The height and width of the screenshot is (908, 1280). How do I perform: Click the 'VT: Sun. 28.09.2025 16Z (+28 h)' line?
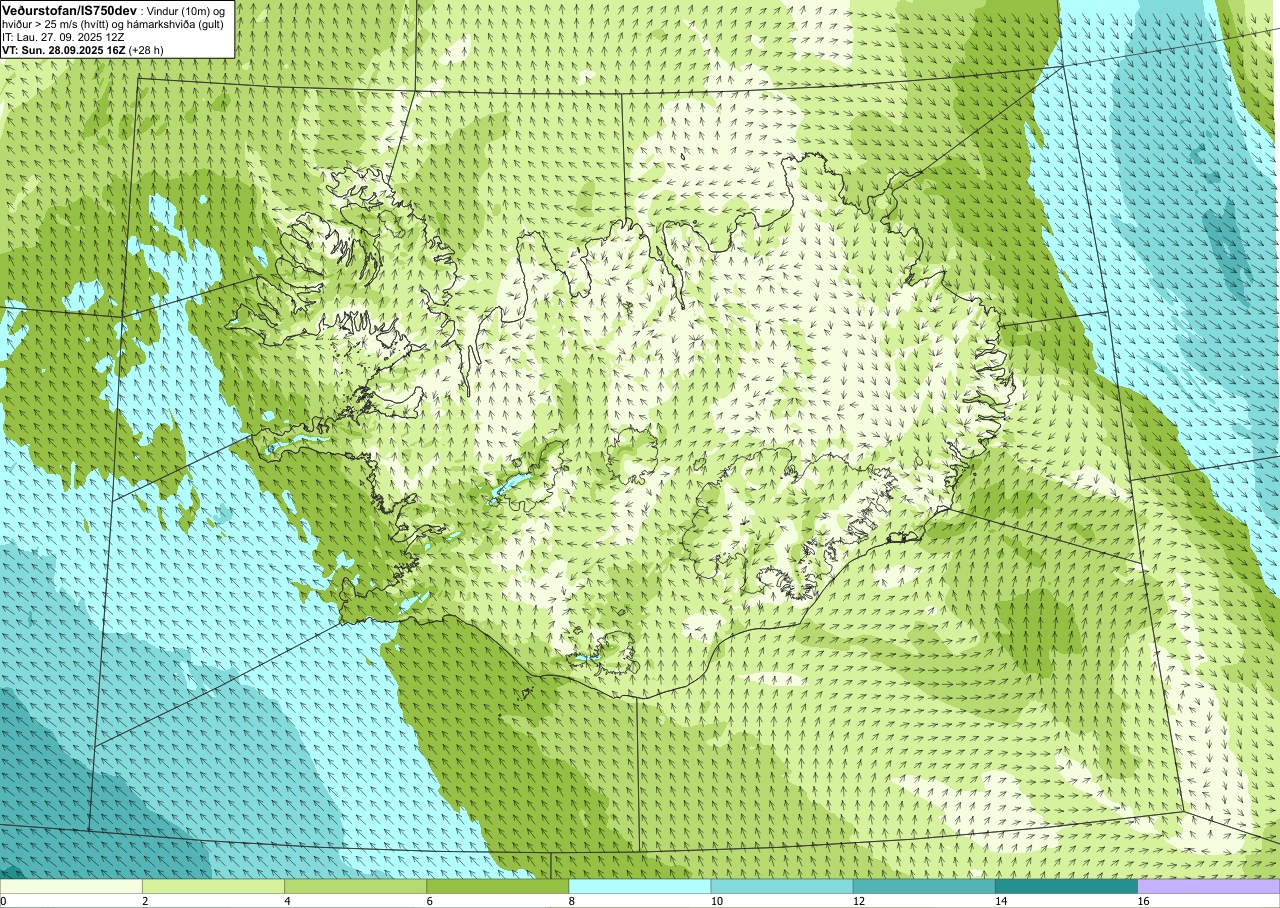tap(83, 50)
